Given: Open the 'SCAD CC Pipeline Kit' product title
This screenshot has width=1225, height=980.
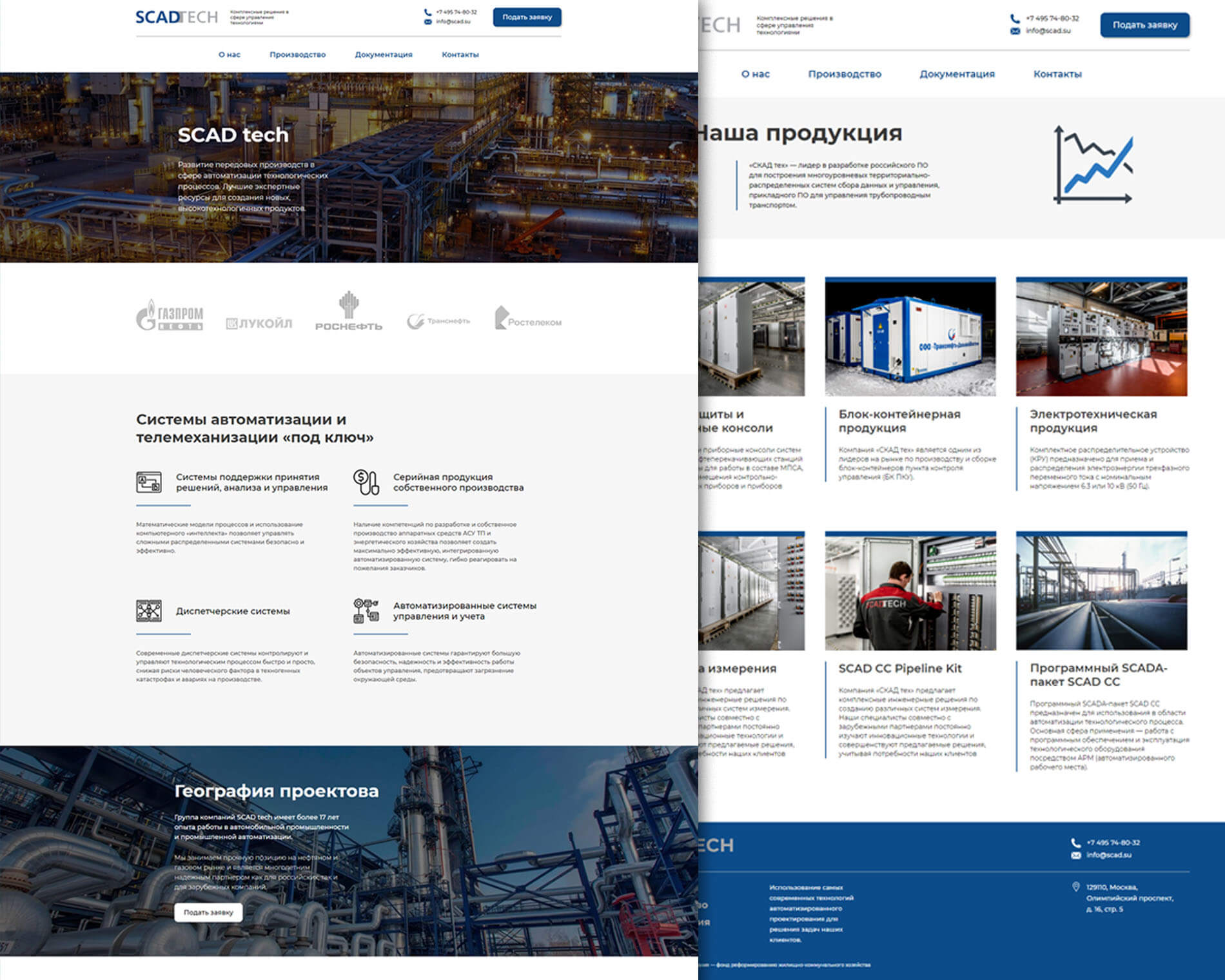Looking at the screenshot, I should 899,669.
